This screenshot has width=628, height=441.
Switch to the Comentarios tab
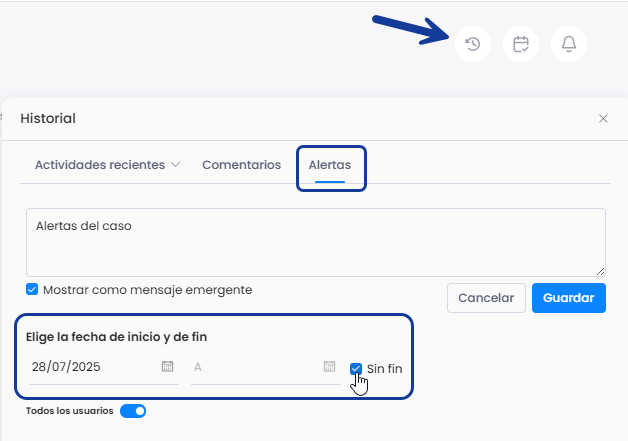[242, 165]
